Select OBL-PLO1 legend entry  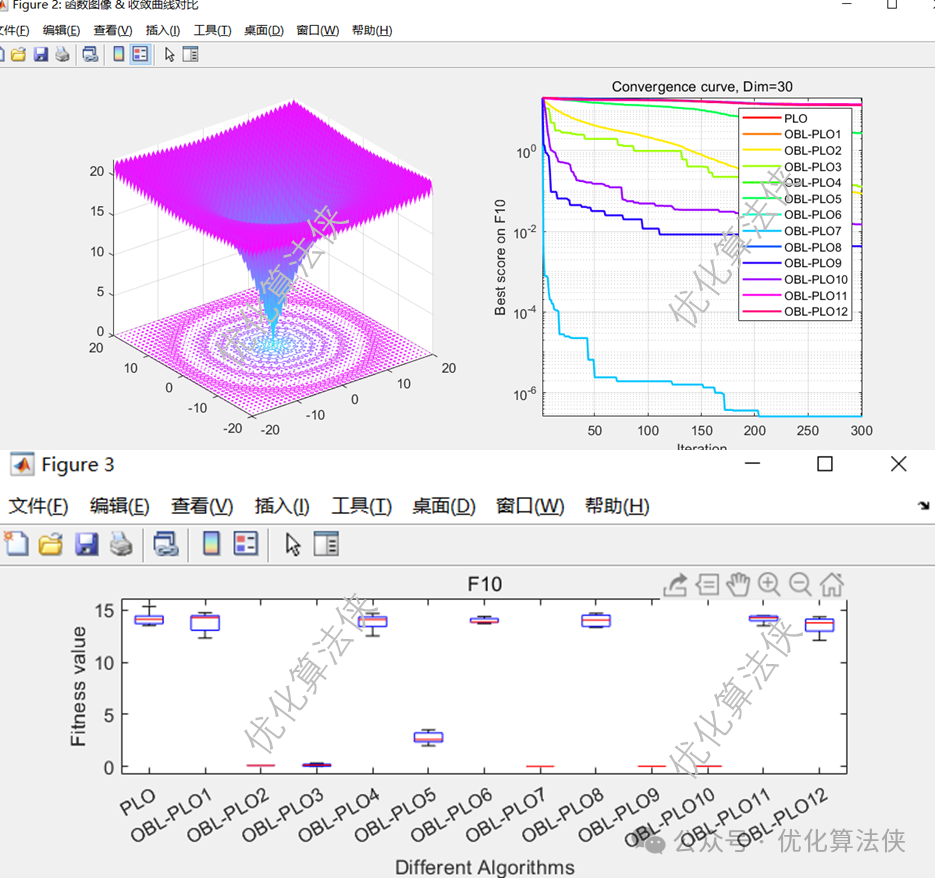tap(792, 134)
